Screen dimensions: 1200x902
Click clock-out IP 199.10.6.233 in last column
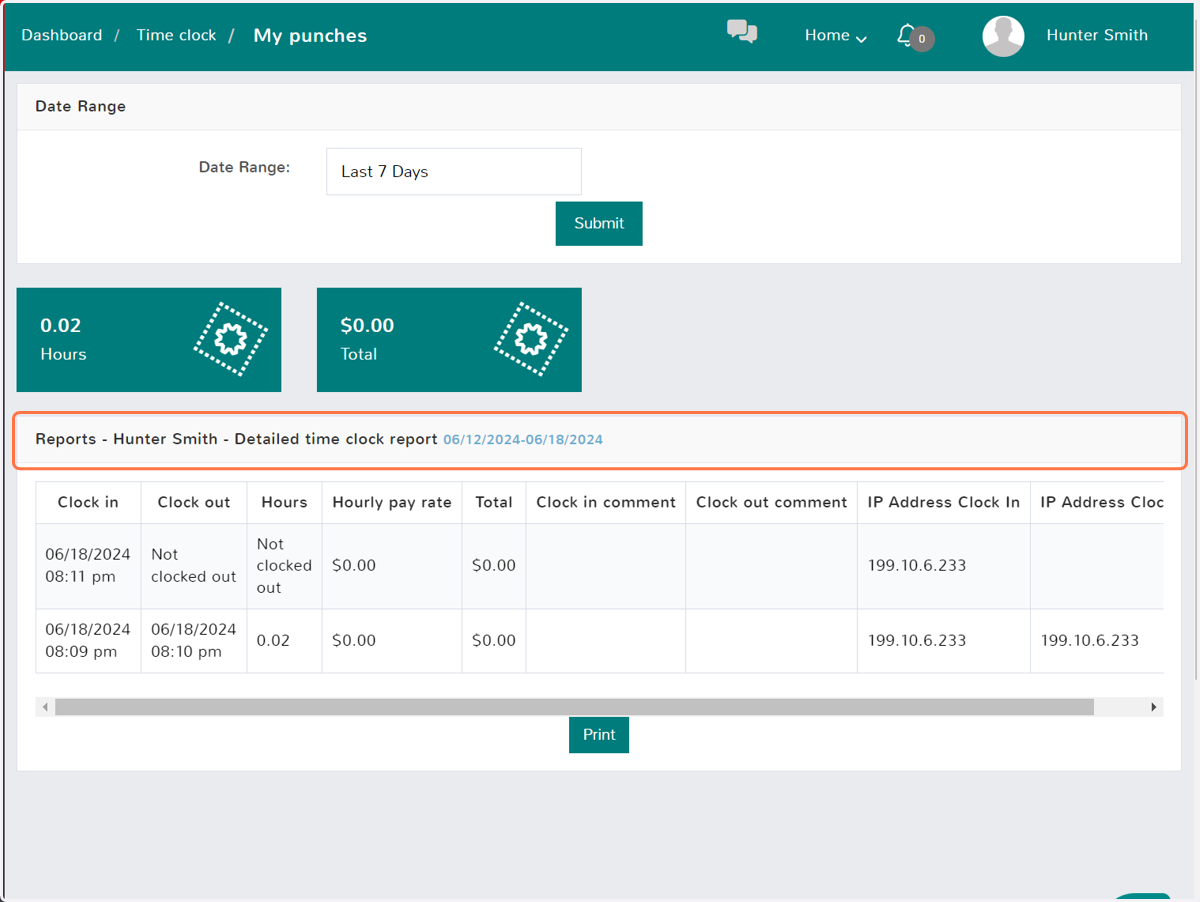[1090, 641]
